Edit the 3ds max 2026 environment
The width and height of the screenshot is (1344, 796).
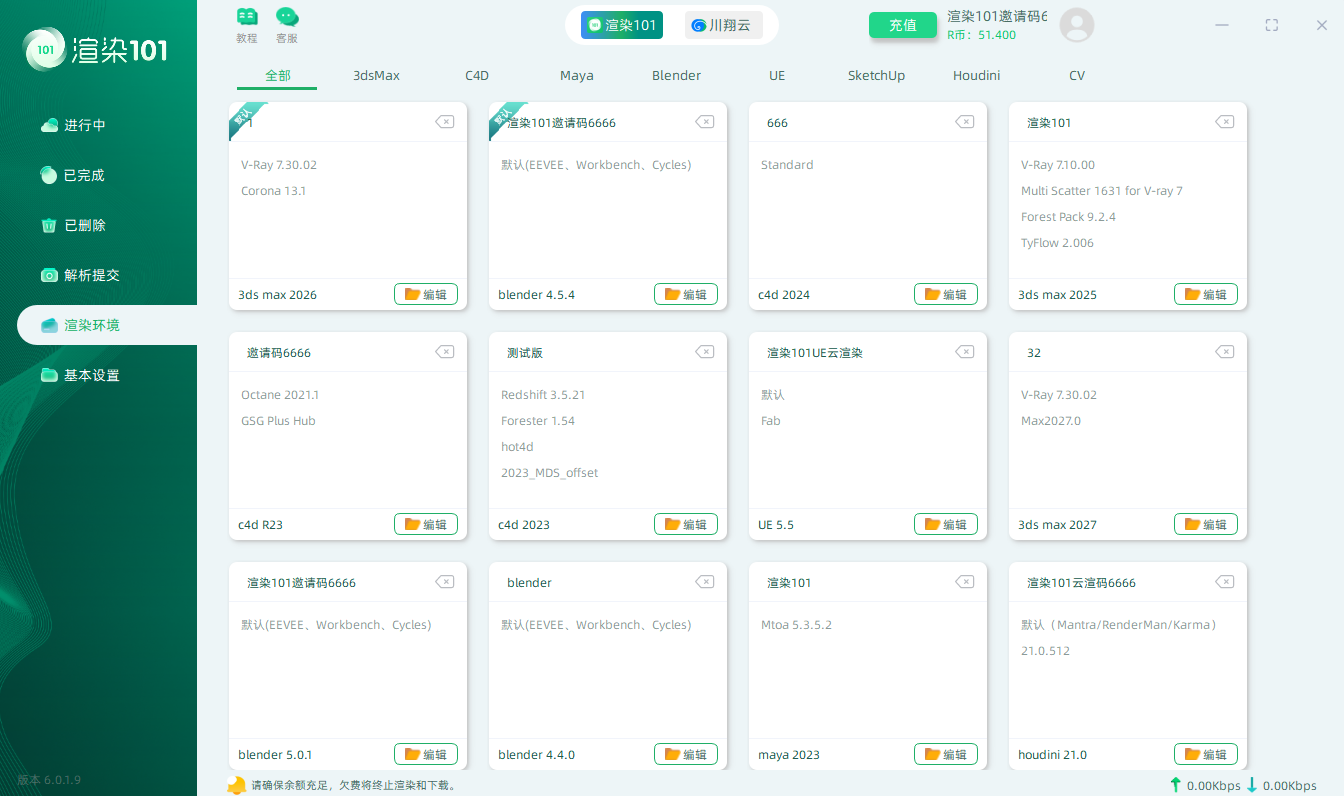coord(426,294)
